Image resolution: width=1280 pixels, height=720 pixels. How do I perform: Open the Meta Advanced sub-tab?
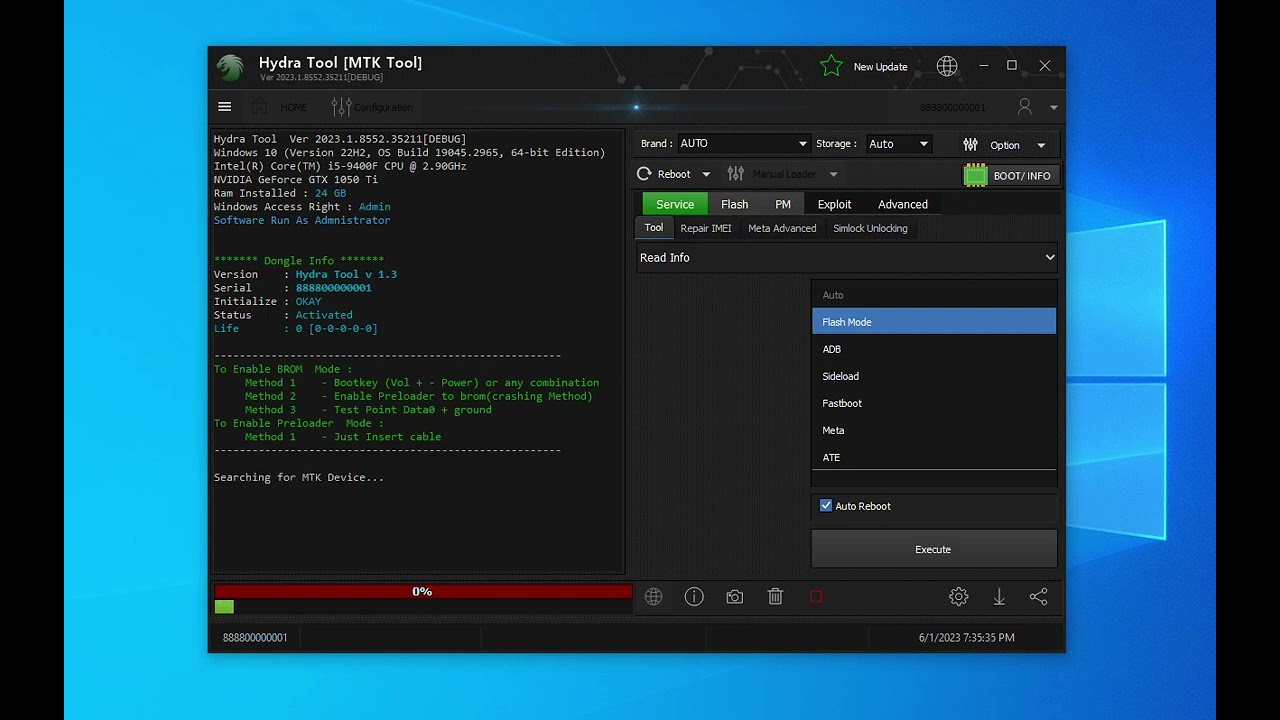pos(782,228)
